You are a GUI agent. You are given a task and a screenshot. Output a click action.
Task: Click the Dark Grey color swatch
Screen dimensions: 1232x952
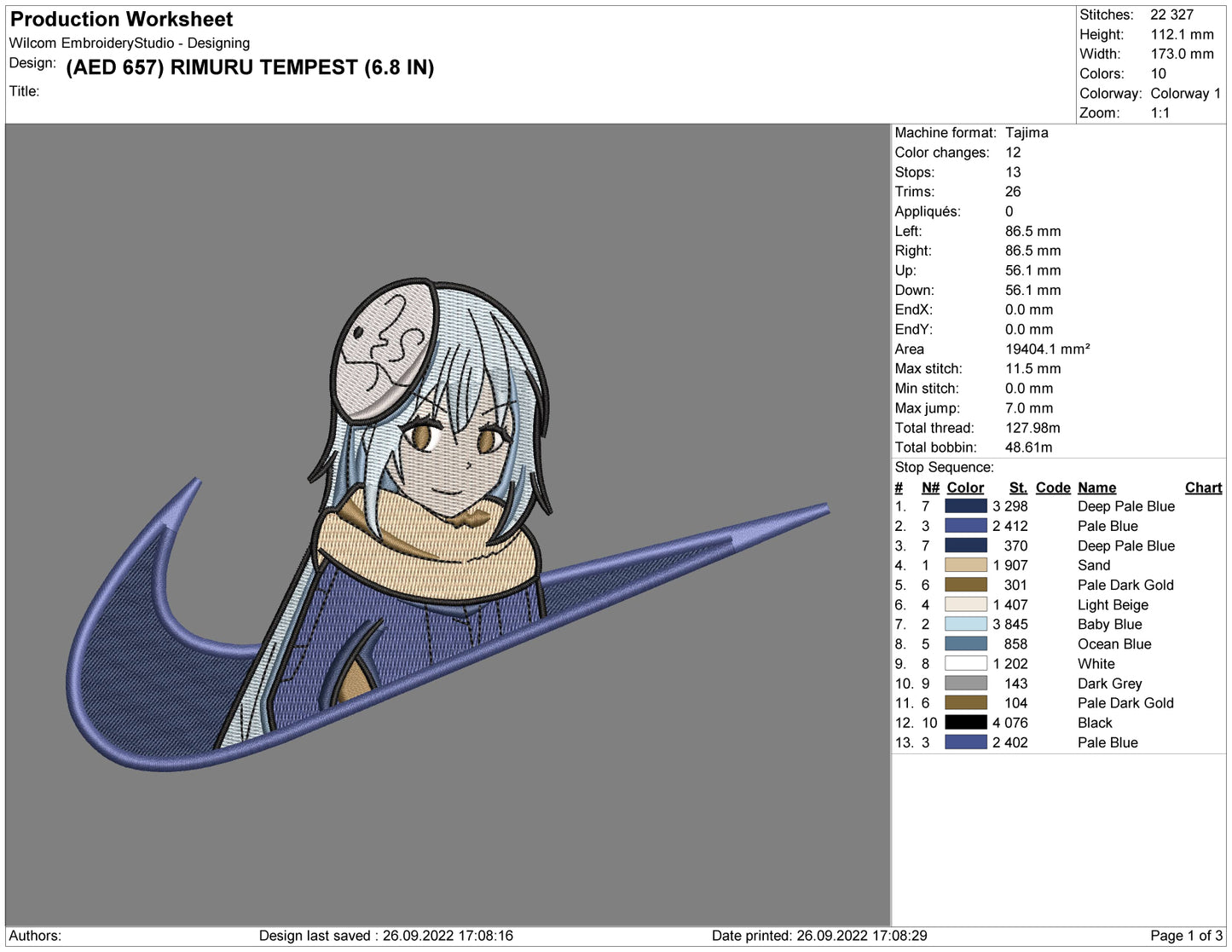click(x=965, y=683)
